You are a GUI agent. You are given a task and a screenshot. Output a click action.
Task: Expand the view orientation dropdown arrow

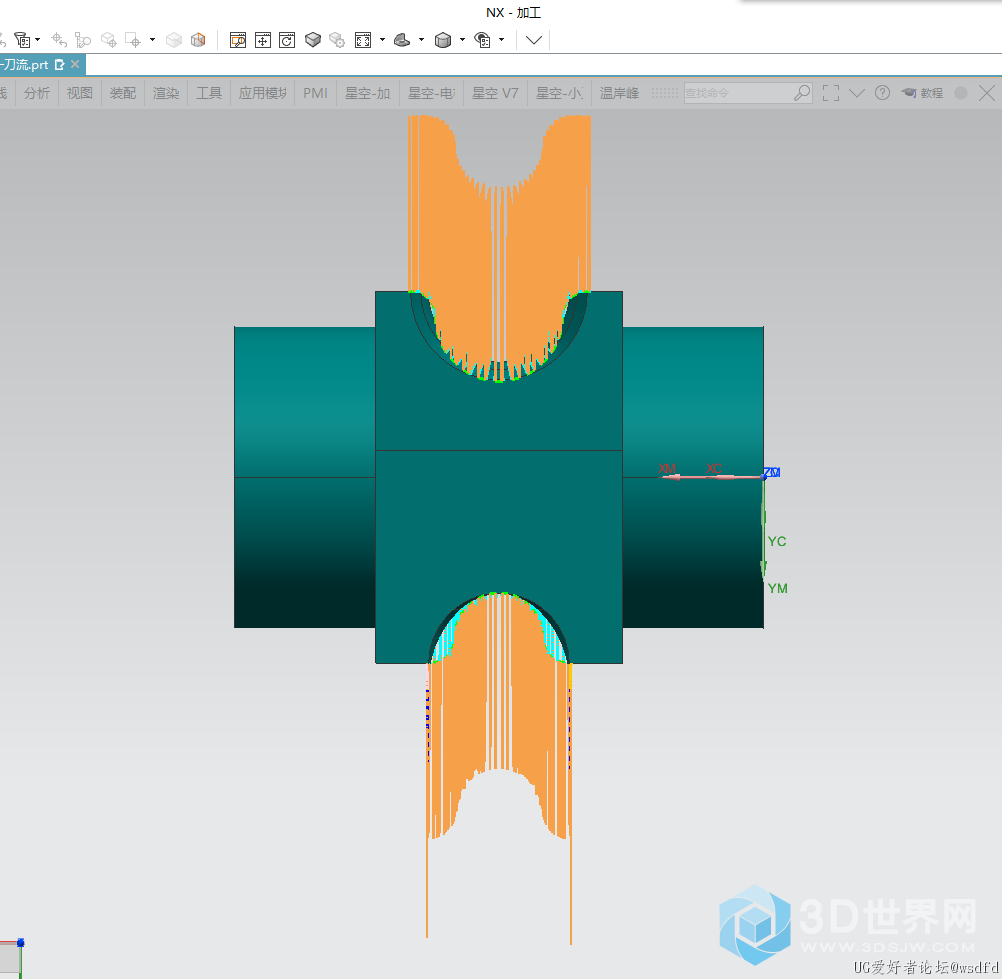point(421,40)
